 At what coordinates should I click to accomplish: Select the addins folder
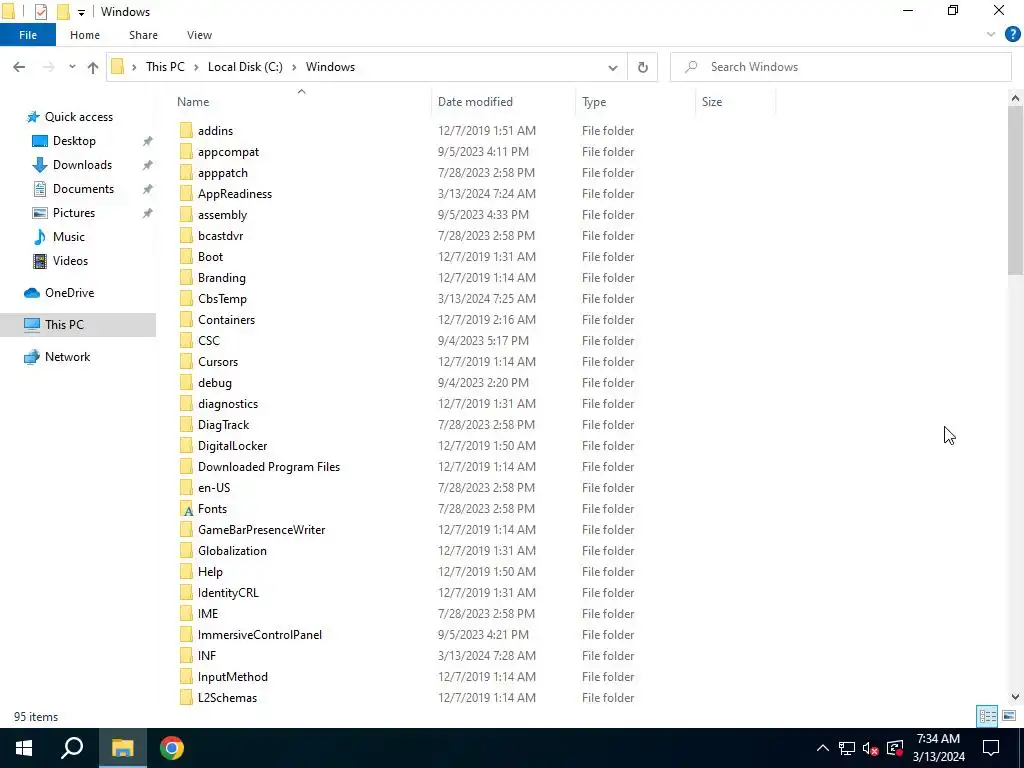tap(215, 131)
